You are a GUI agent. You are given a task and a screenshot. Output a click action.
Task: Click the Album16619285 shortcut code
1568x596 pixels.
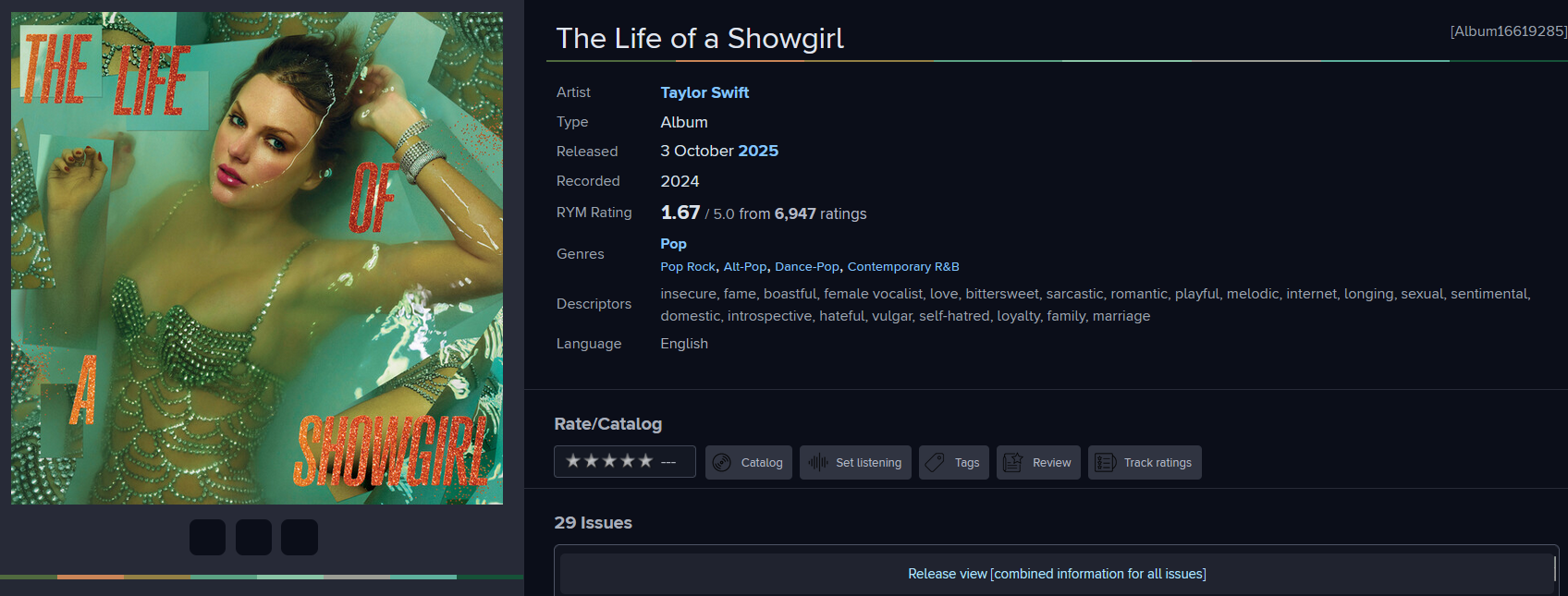click(1508, 31)
